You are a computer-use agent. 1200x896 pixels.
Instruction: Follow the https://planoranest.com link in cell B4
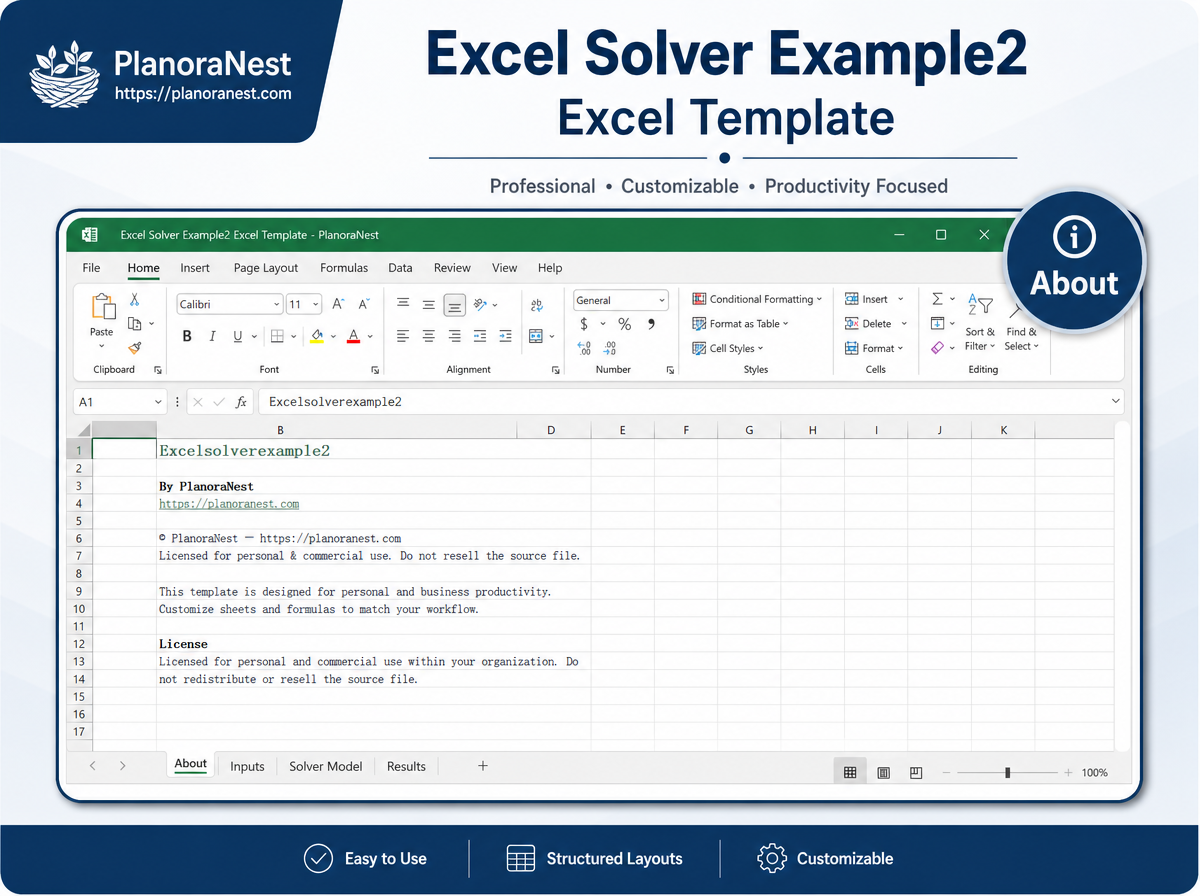point(229,504)
